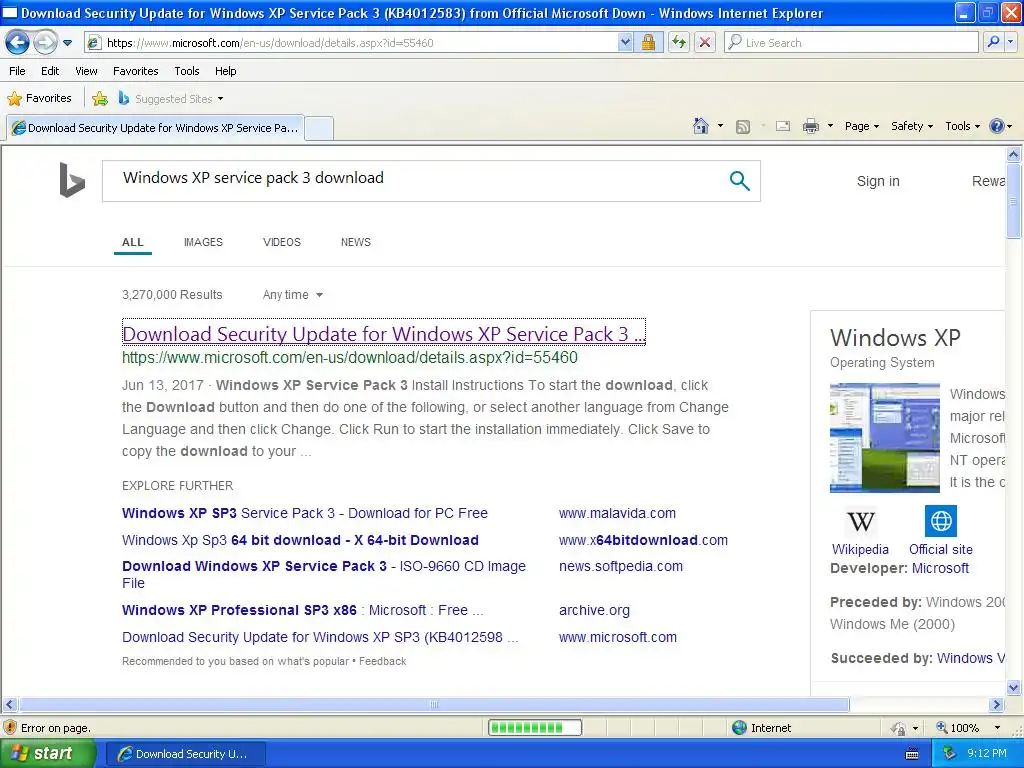Open Windows Xp Sp3 64 bit download link

[300, 540]
